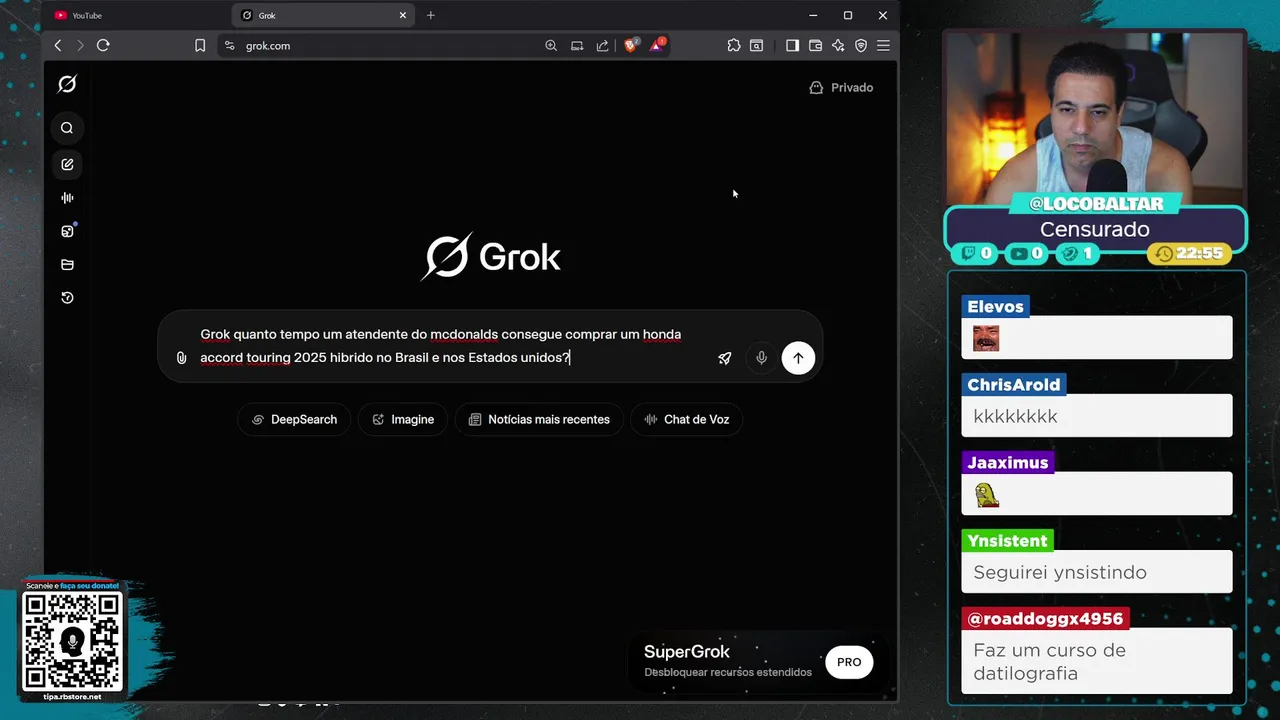
Task: Select the DeepSearch option
Action: click(294, 420)
